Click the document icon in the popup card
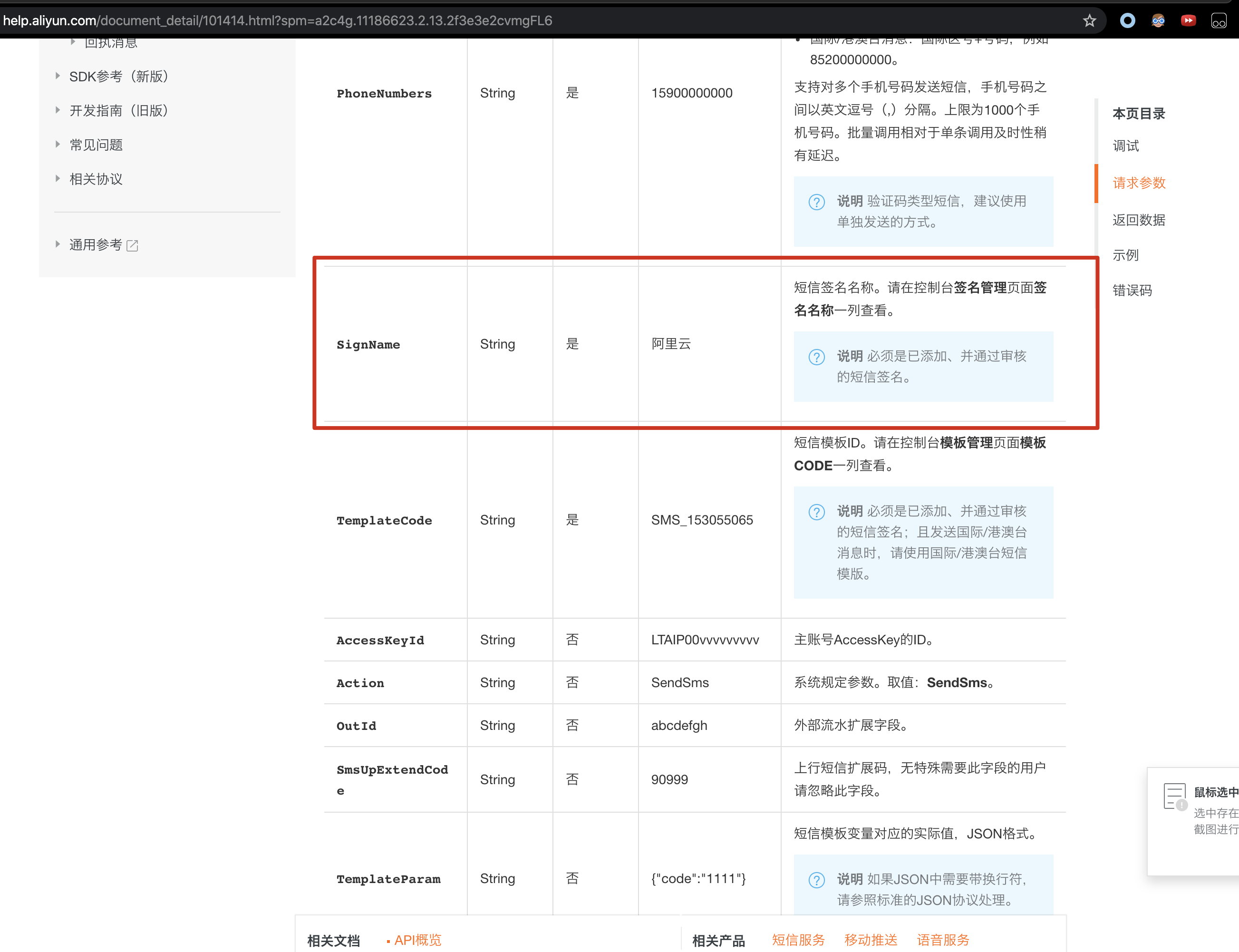The height and width of the screenshot is (952, 1239). (x=1174, y=796)
